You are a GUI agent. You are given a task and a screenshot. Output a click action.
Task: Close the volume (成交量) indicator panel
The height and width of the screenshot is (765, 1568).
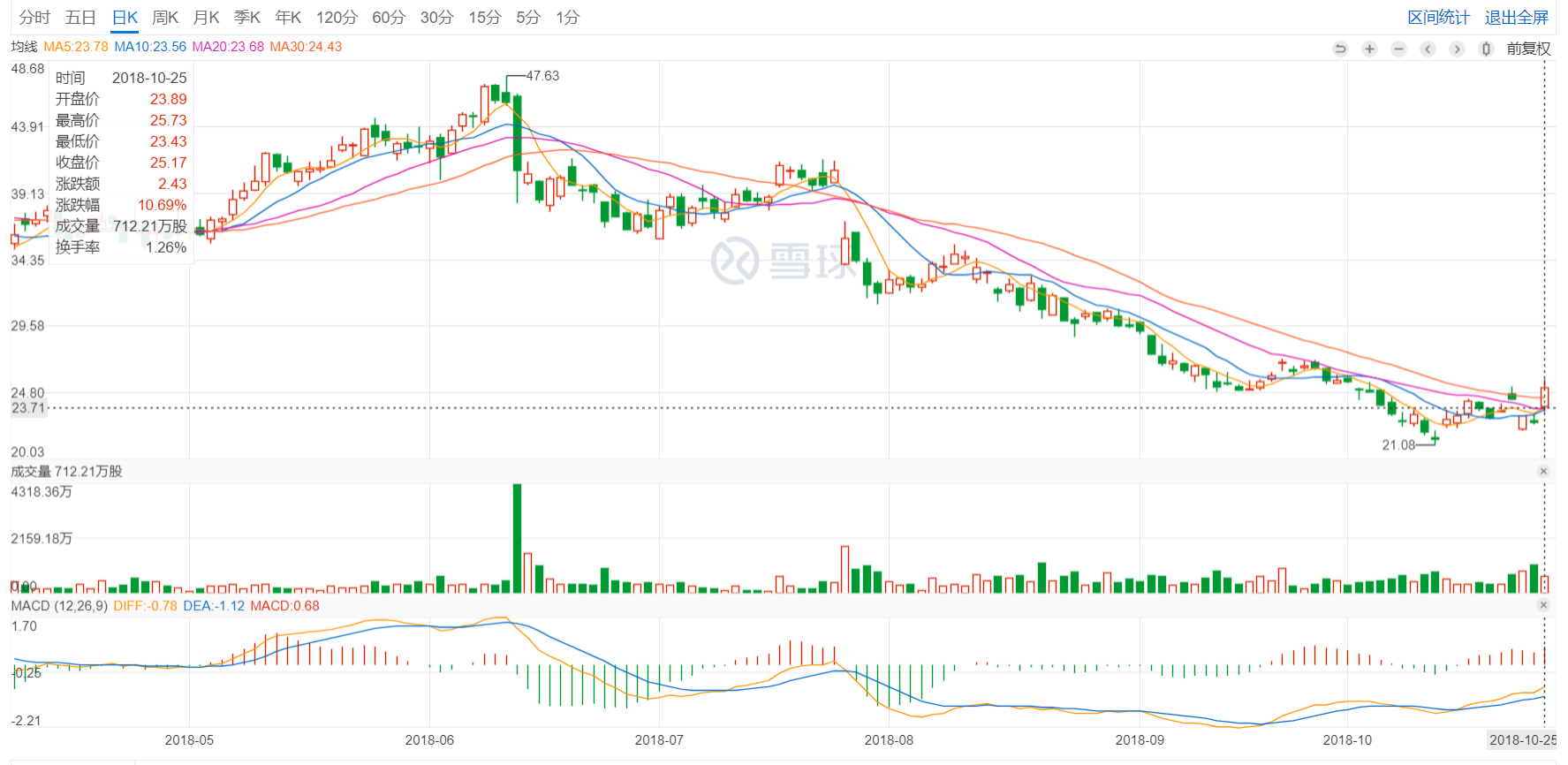pyautogui.click(x=1543, y=472)
